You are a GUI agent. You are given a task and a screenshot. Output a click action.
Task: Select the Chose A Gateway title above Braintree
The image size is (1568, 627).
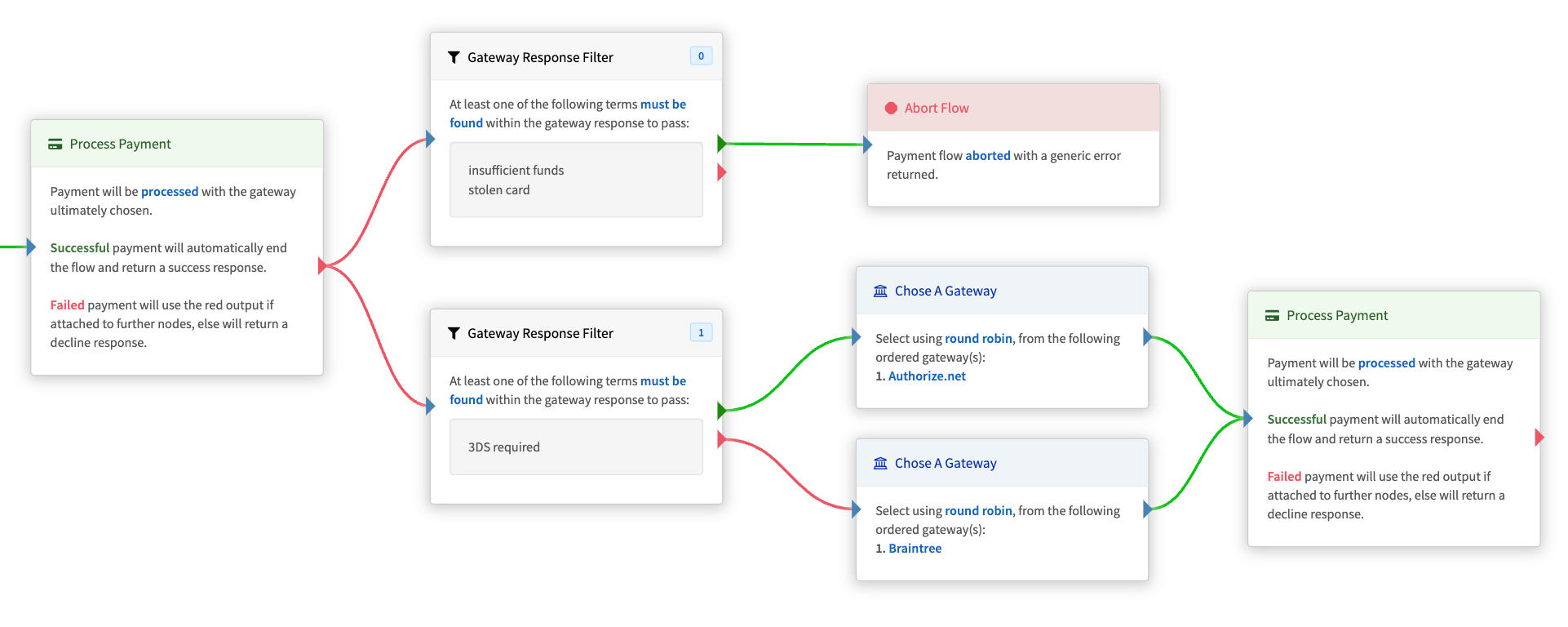click(x=946, y=464)
